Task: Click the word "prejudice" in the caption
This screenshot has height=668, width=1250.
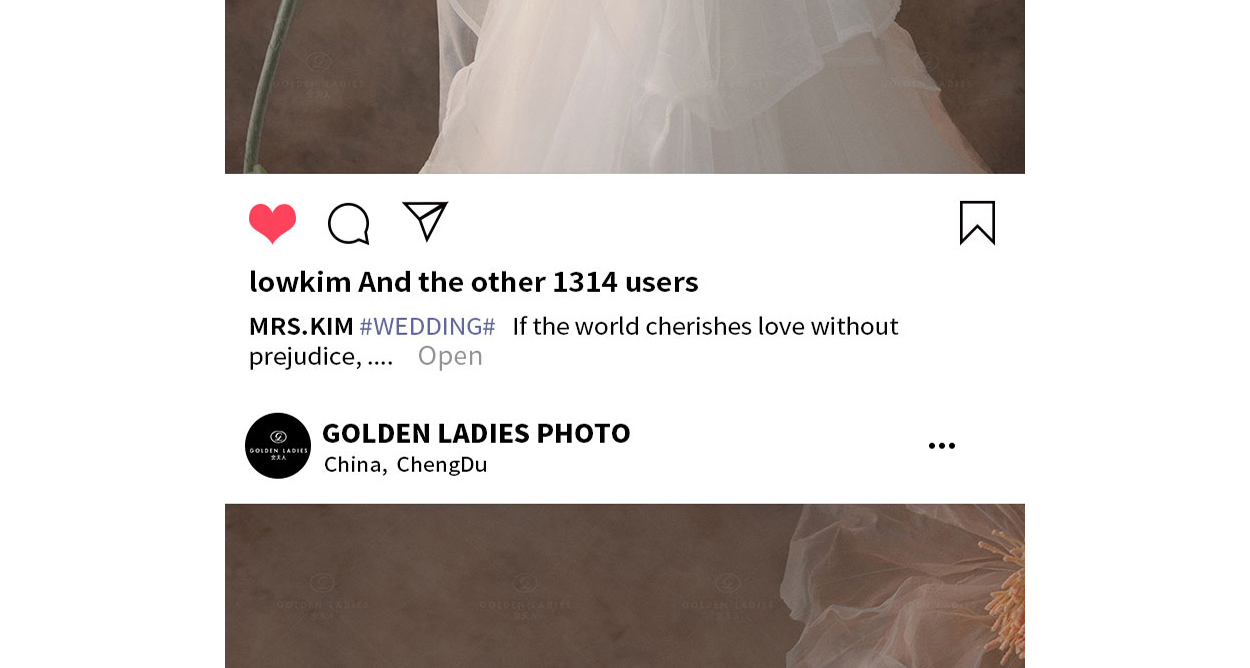Action: 305,356
